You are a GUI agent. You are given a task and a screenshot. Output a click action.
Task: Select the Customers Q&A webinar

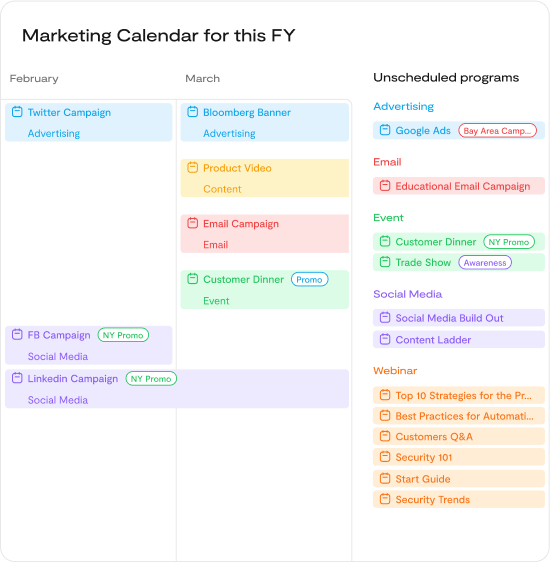pos(459,437)
